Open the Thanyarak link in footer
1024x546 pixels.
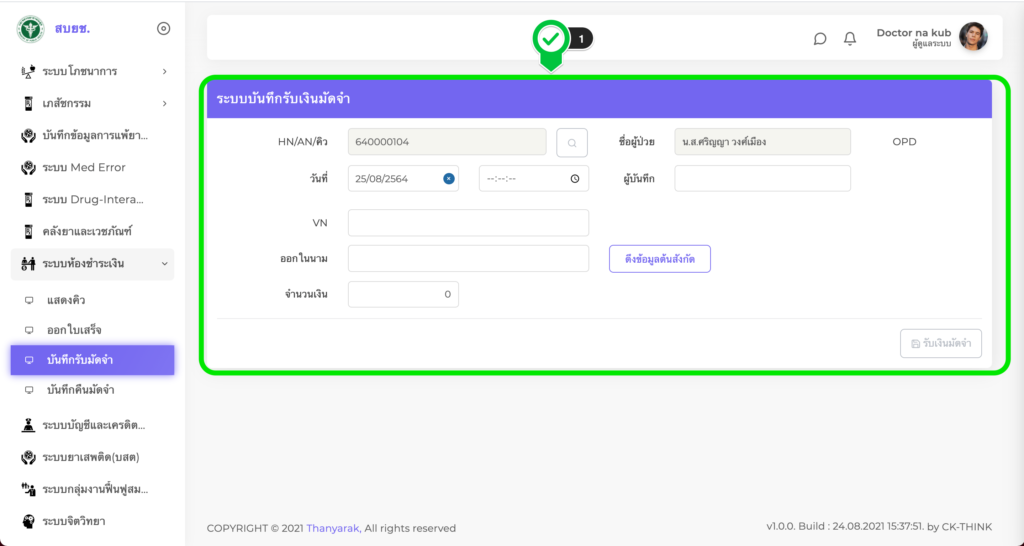(x=334, y=528)
